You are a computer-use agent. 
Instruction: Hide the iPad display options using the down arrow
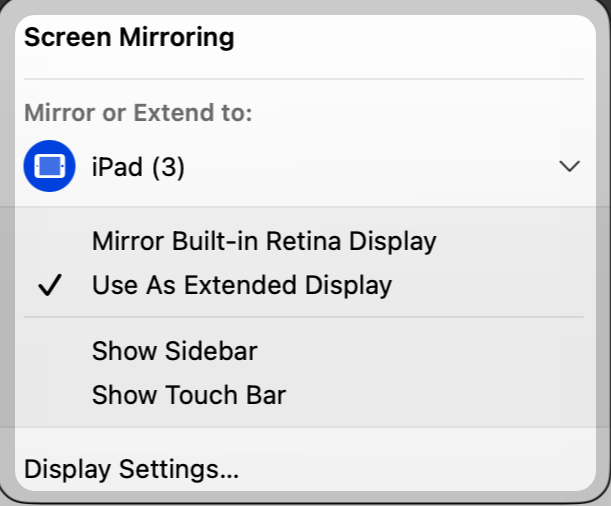pyautogui.click(x=569, y=166)
